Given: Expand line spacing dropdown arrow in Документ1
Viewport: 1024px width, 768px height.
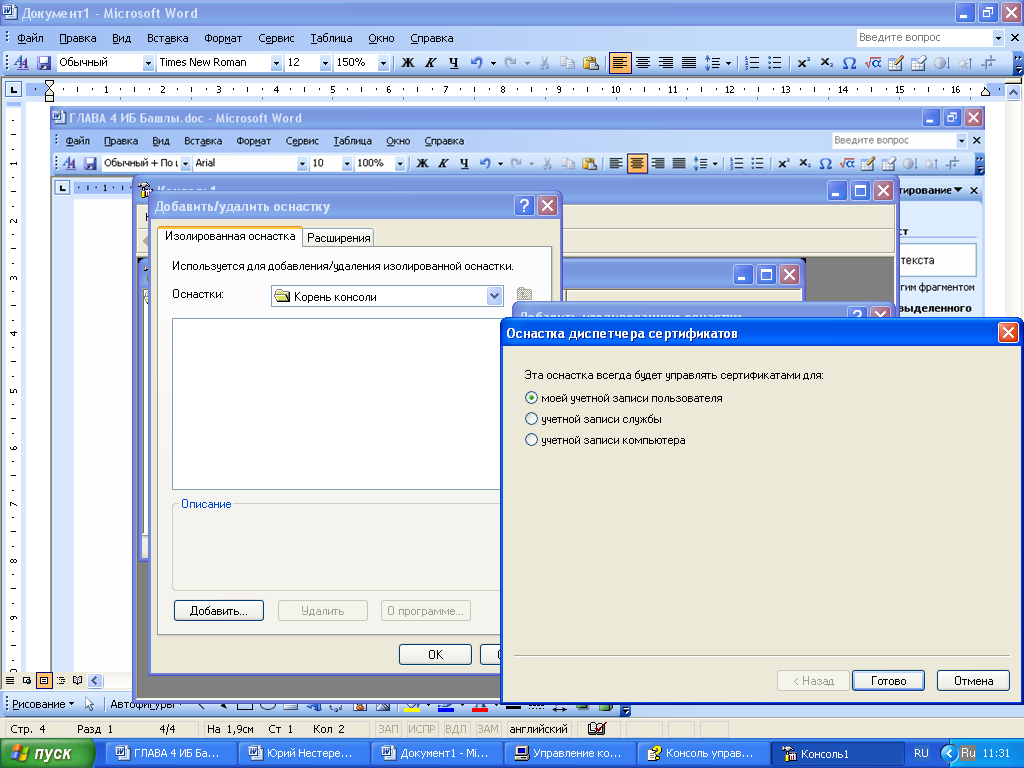Looking at the screenshot, I should [728, 63].
